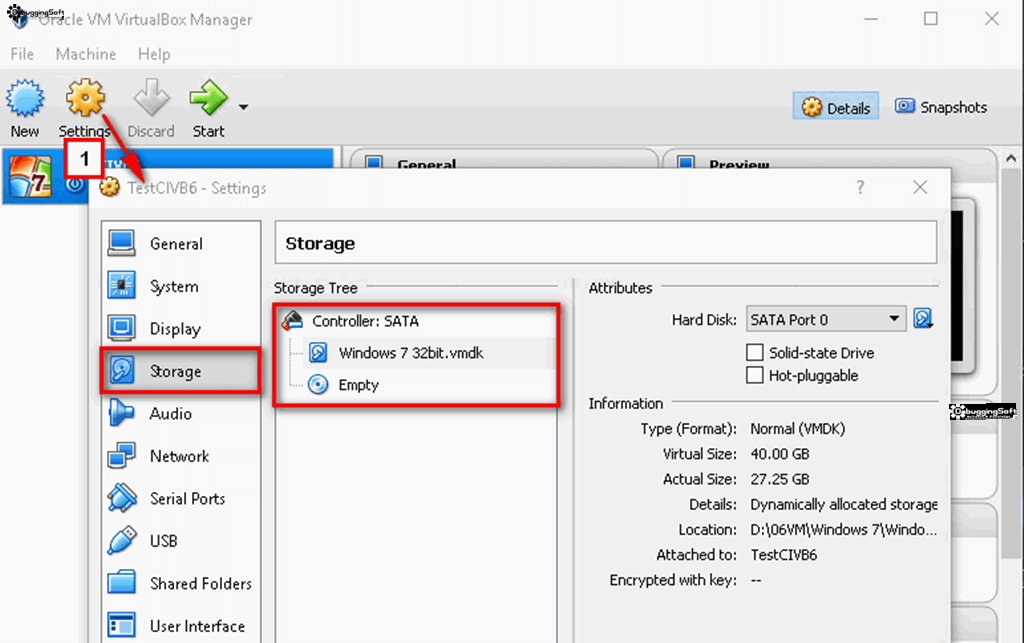The width and height of the screenshot is (1024, 643).
Task: Select the Storage settings category
Action: (181, 371)
